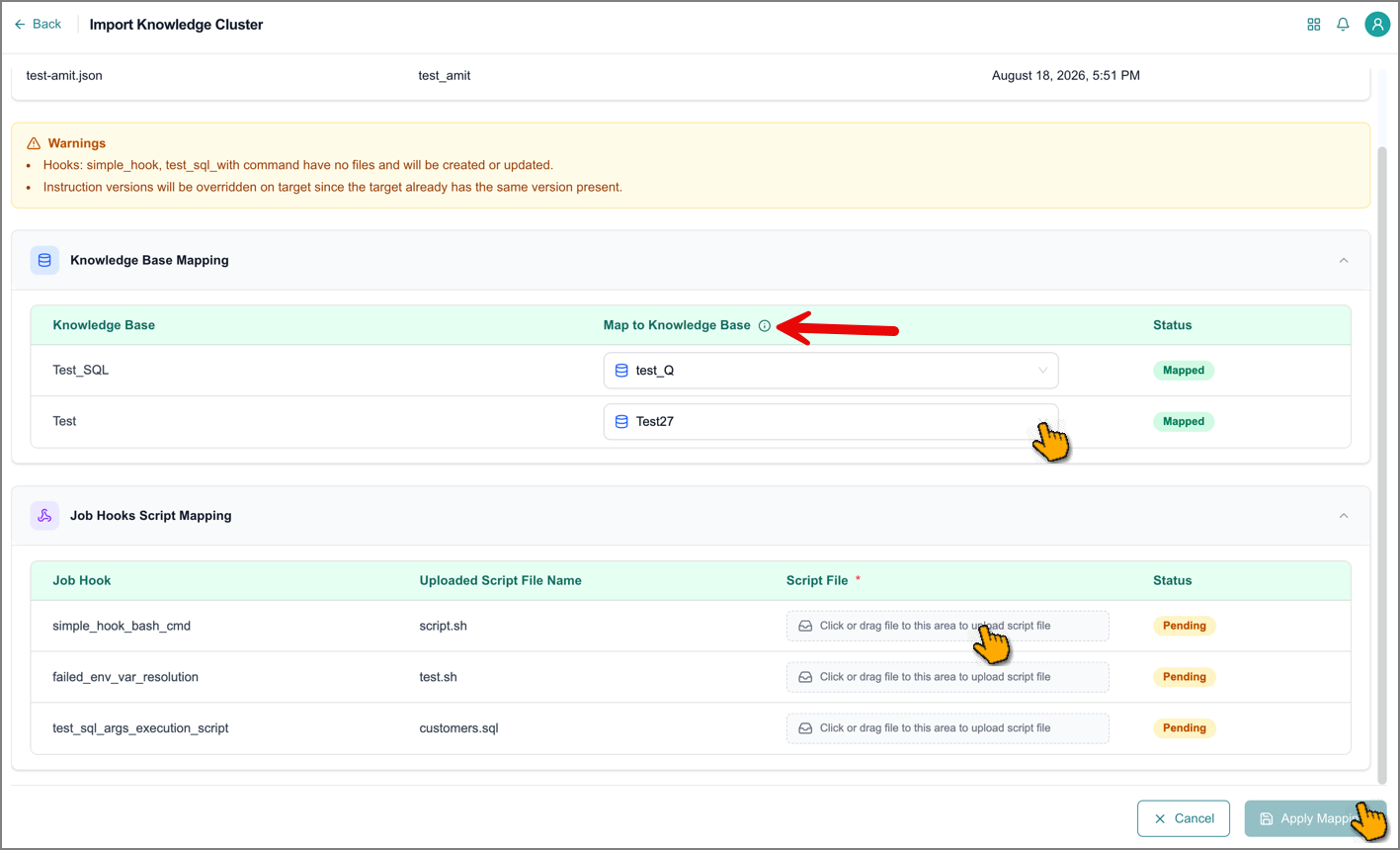1400x850 pixels.
Task: Open the test_Q knowledge base dropdown
Action: [x=830, y=371]
